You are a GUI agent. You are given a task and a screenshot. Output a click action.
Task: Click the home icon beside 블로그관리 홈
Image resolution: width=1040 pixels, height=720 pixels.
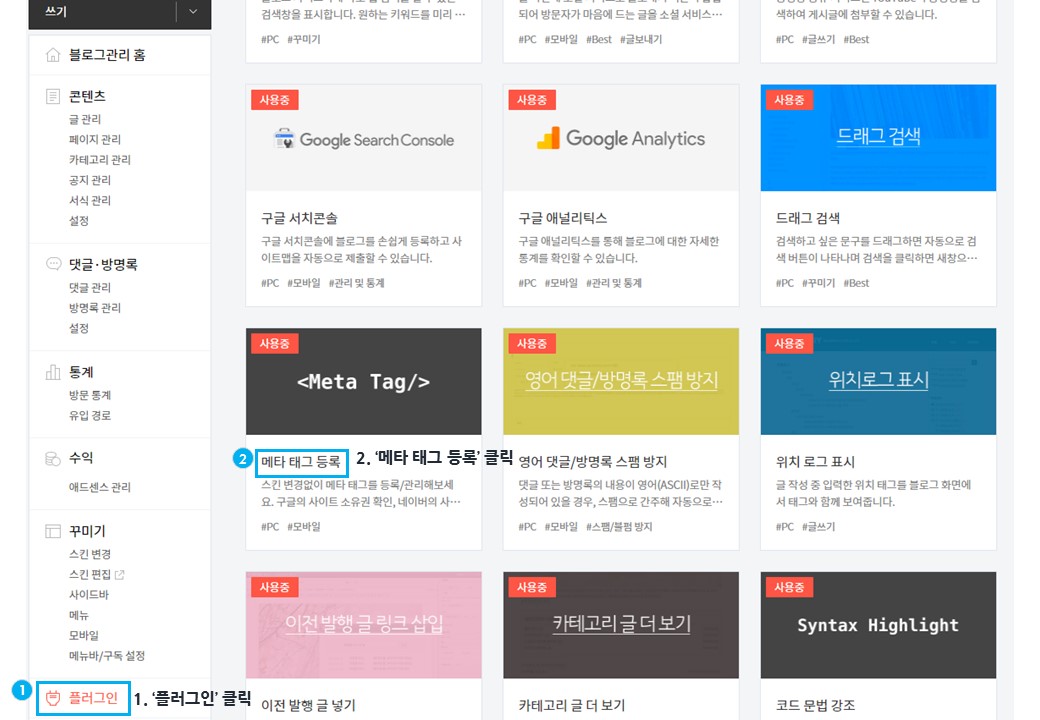(x=52, y=55)
